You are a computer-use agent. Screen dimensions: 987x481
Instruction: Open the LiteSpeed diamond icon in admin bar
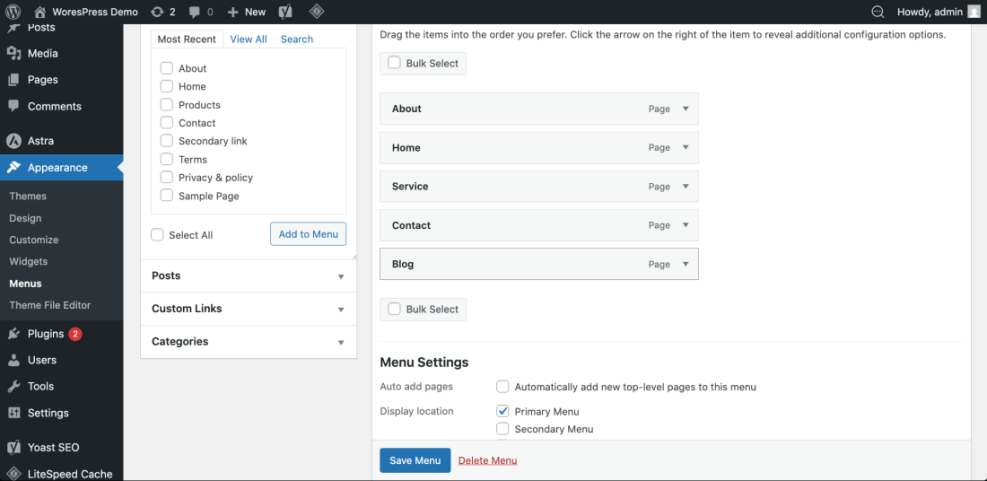coord(317,11)
